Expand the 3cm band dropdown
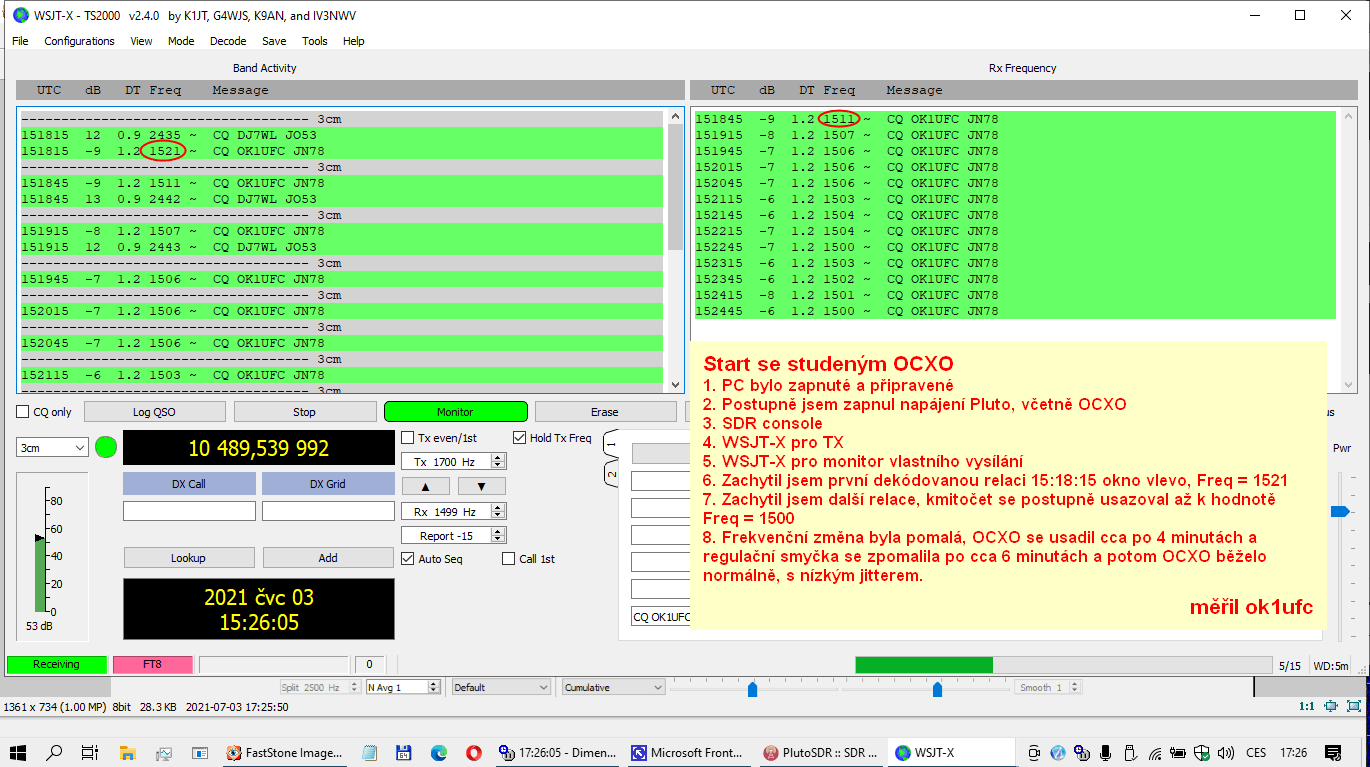Viewport: 1370px width, 767px height. (x=52, y=448)
